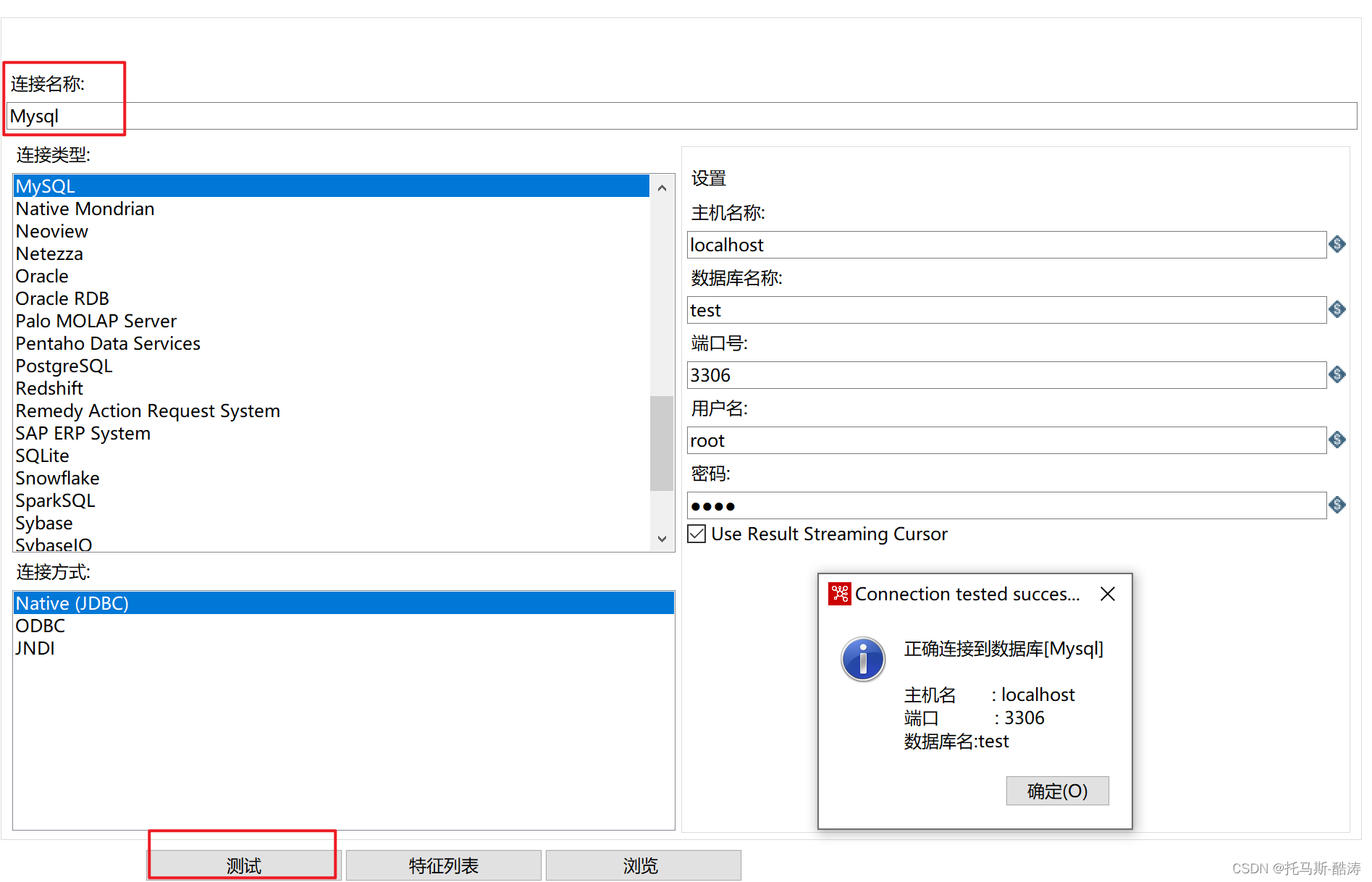Image resolution: width=1372 pixels, height=882 pixels.
Task: Select Remedy Action Request System type
Action: 332,411
